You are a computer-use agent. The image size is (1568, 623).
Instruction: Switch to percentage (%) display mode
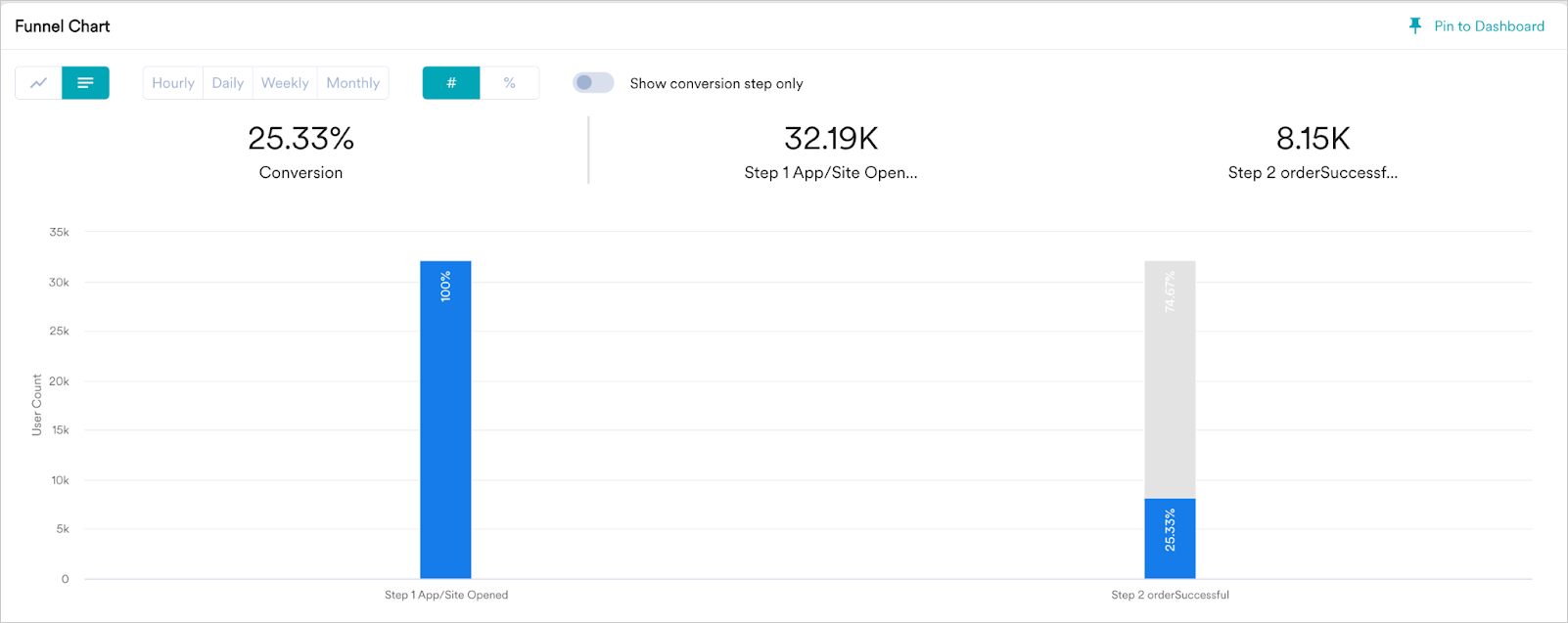[510, 83]
